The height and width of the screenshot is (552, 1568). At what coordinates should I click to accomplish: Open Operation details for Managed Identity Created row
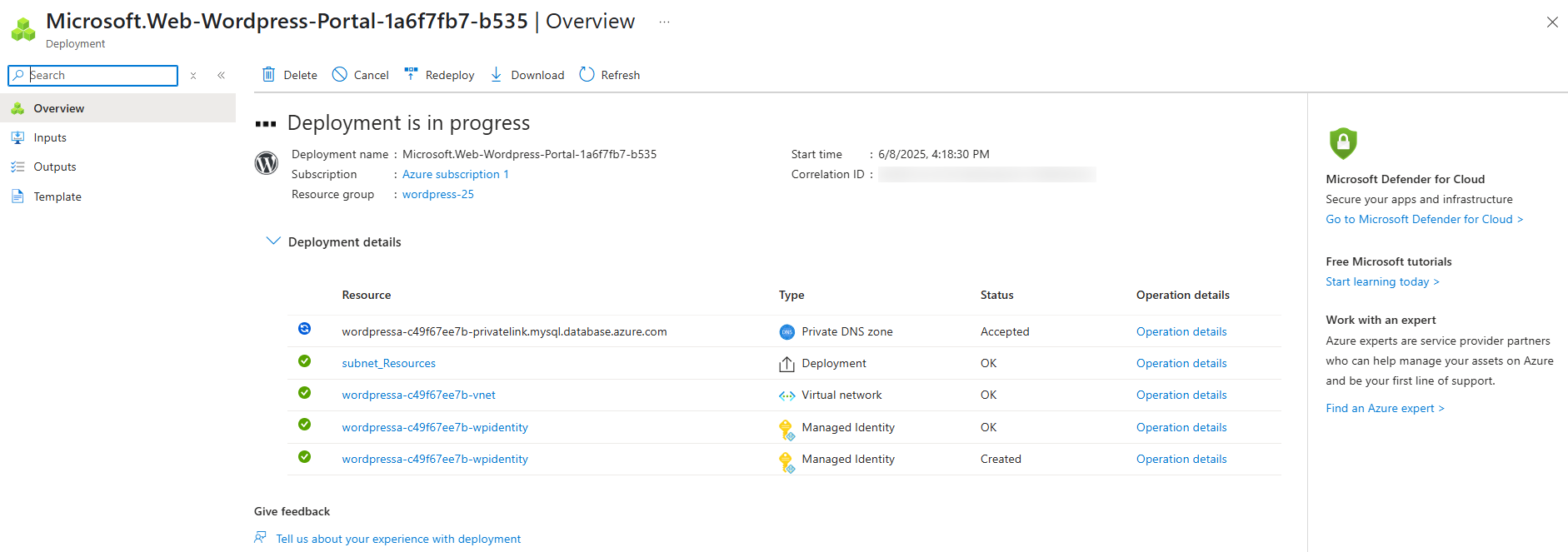pos(1181,459)
